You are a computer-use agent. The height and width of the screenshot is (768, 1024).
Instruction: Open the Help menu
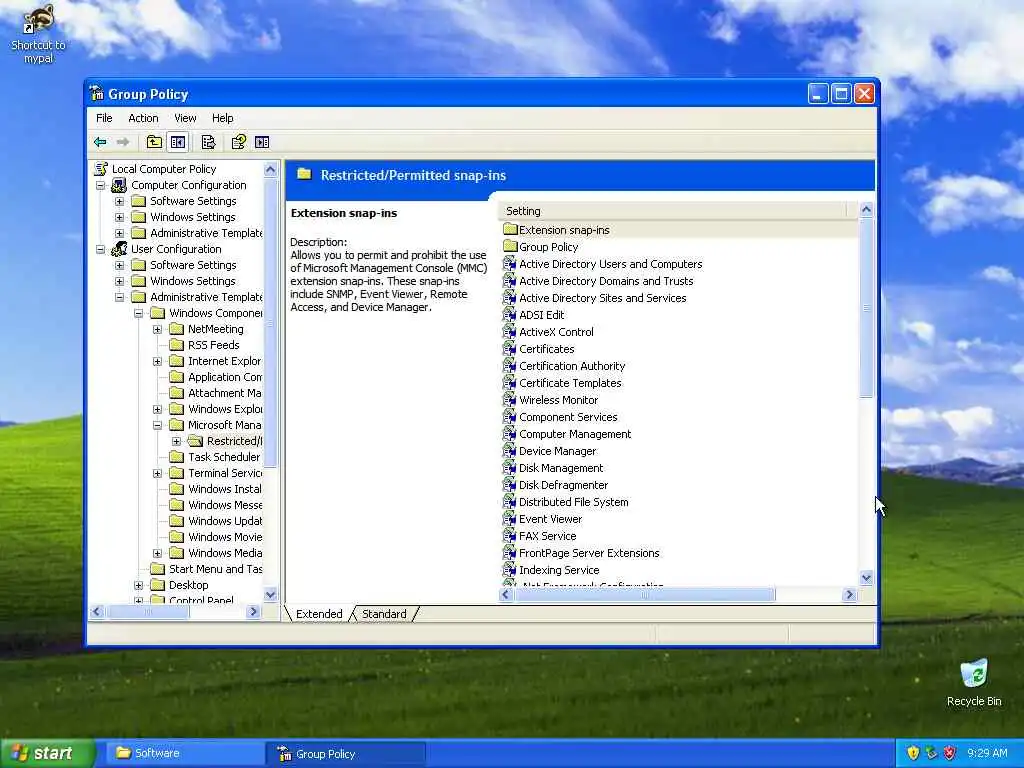click(x=222, y=118)
